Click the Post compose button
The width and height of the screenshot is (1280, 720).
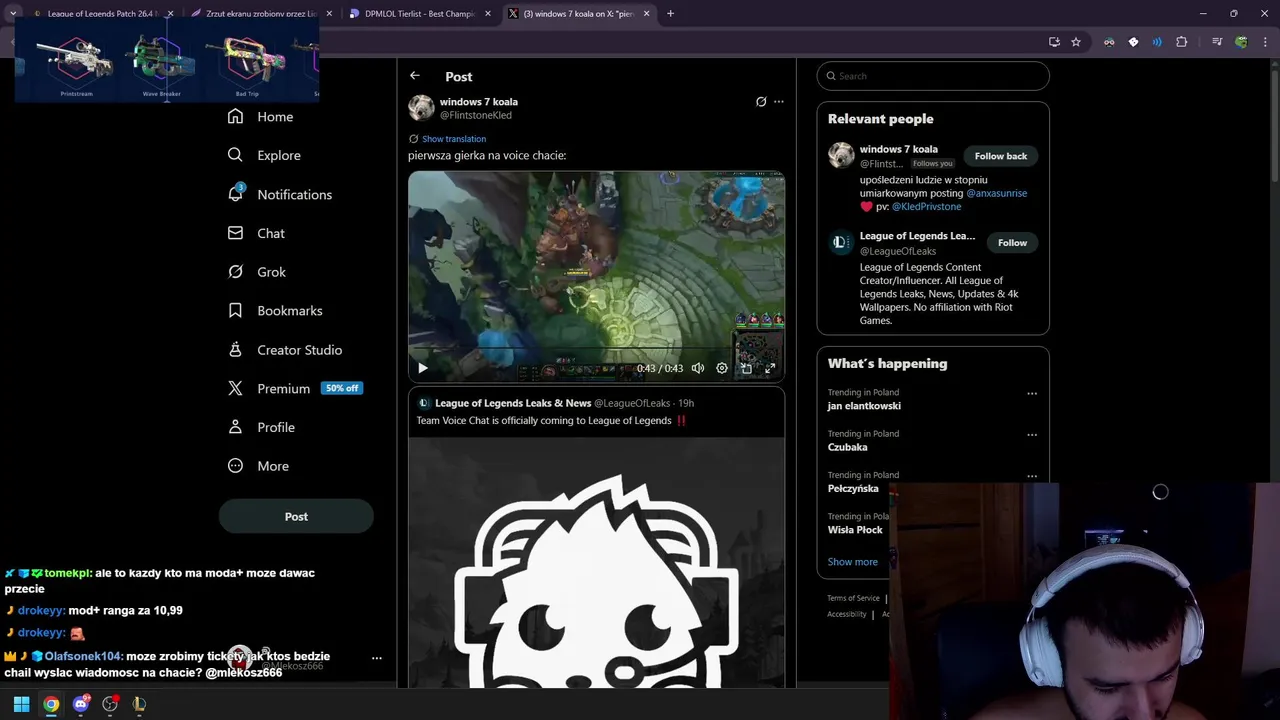pyautogui.click(x=296, y=517)
